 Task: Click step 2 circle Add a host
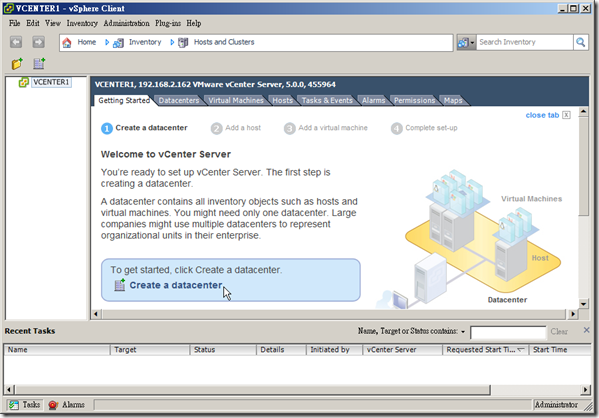click(216, 128)
